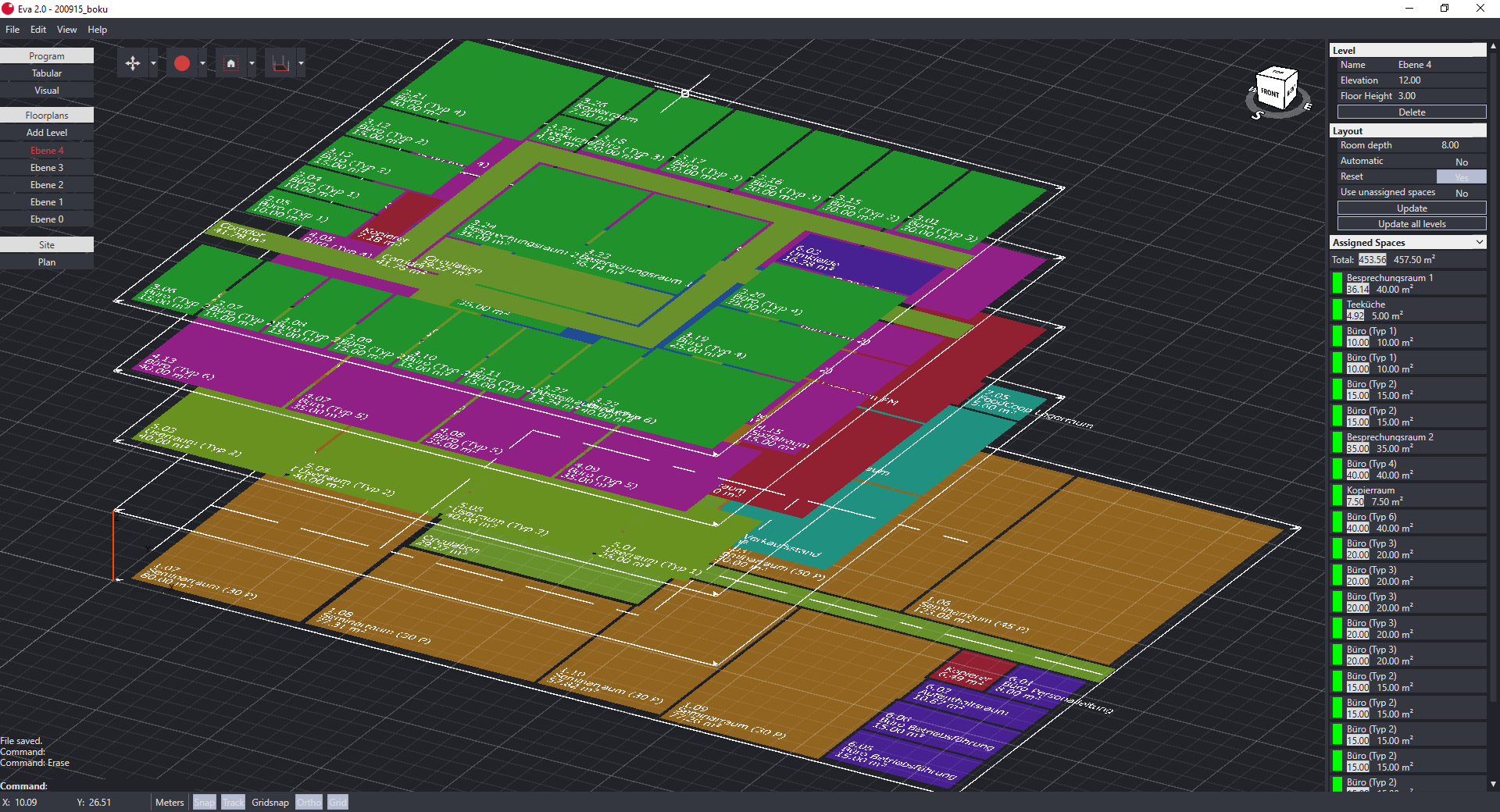The height and width of the screenshot is (812, 1500).
Task: Click the Eva app logo in title bar
Action: (x=8, y=9)
